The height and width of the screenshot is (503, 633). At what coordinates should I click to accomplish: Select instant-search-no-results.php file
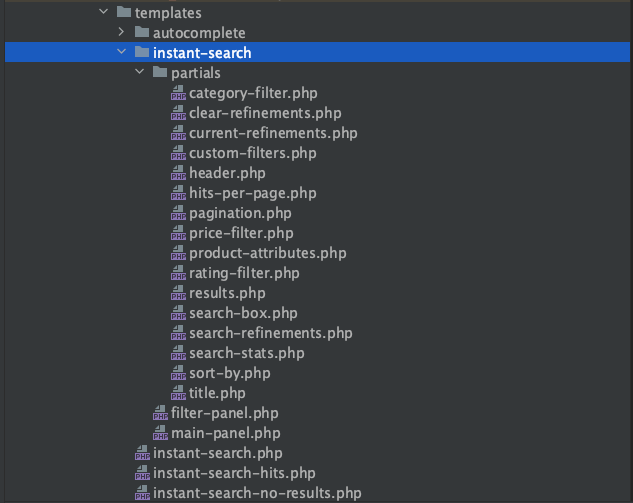(x=257, y=493)
